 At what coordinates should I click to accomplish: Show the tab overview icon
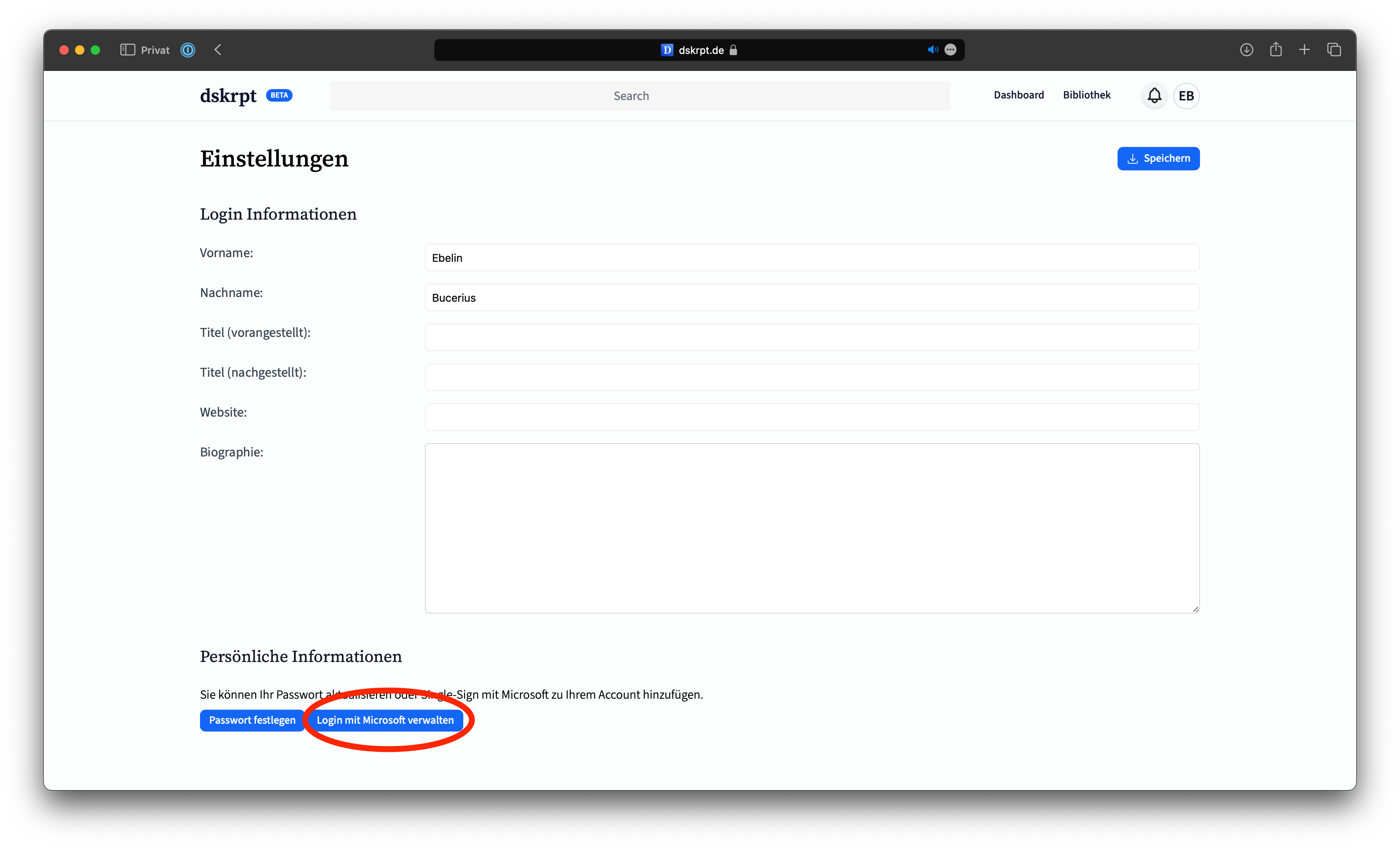[x=1334, y=50]
